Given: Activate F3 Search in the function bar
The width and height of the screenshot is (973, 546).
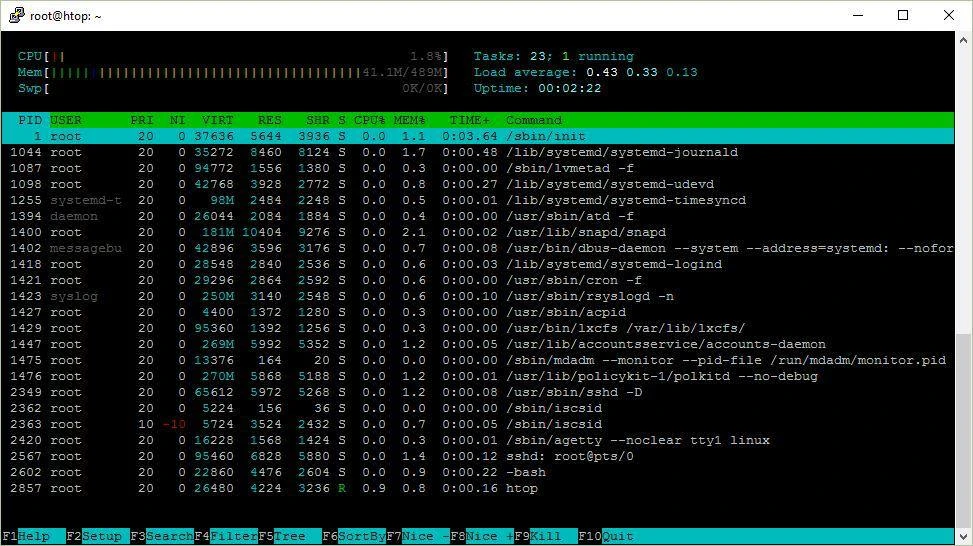Looking at the screenshot, I should pos(161,536).
